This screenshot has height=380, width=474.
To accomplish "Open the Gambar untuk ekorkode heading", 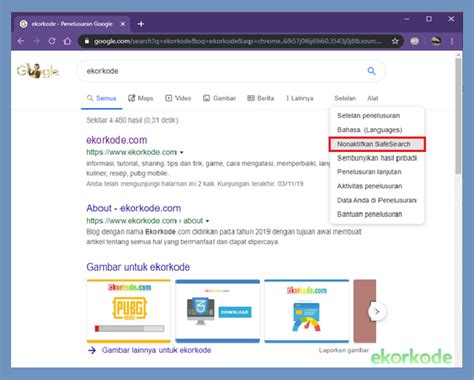I will click(x=138, y=267).
